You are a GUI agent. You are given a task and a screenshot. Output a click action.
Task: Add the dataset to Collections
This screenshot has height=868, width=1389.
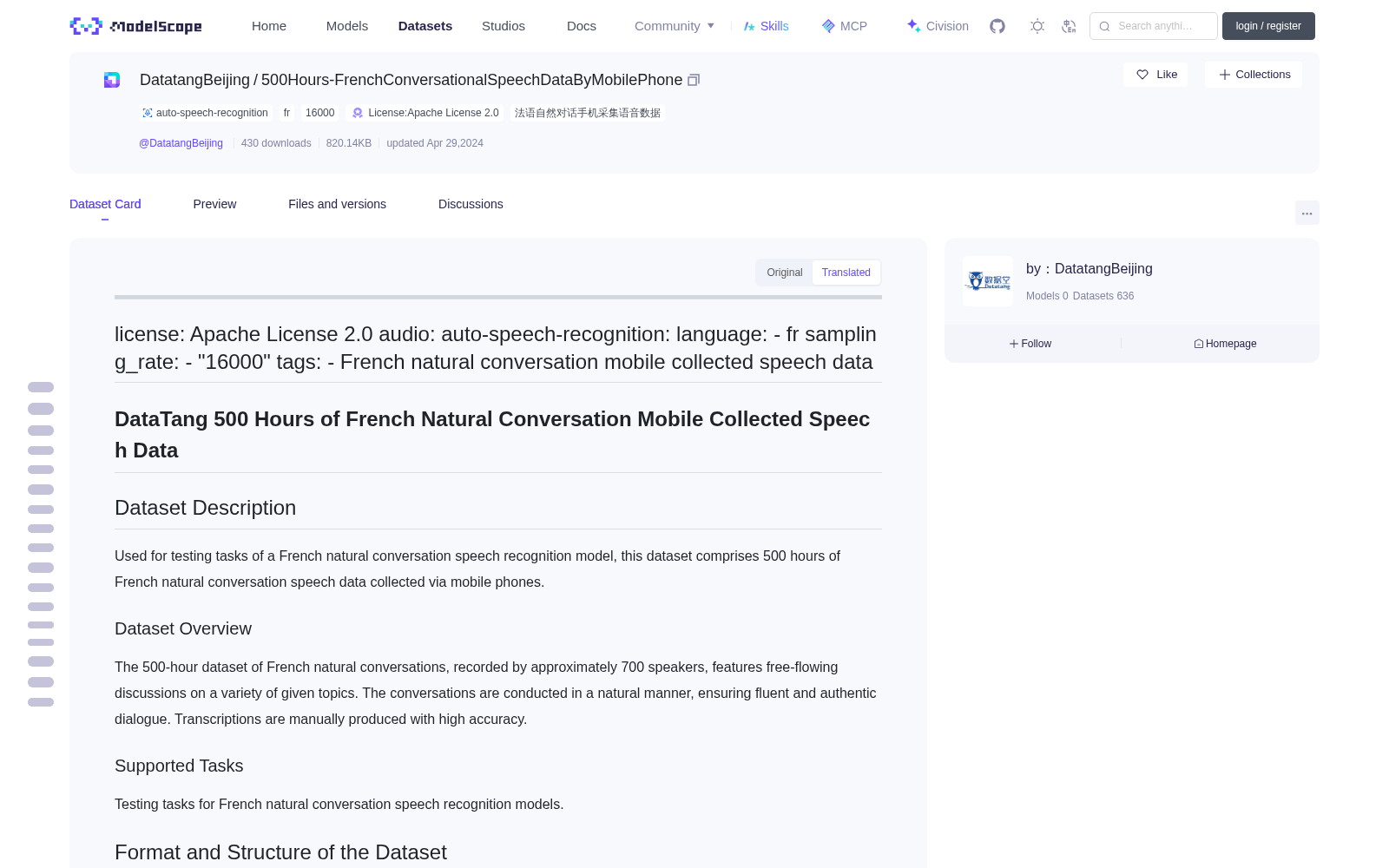1254,75
